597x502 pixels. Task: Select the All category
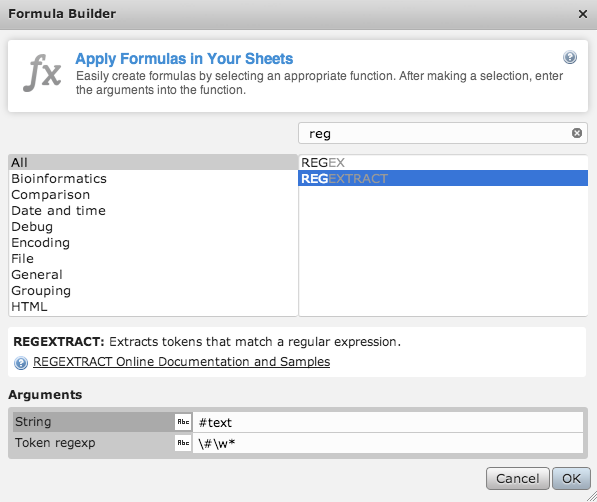tap(153, 162)
